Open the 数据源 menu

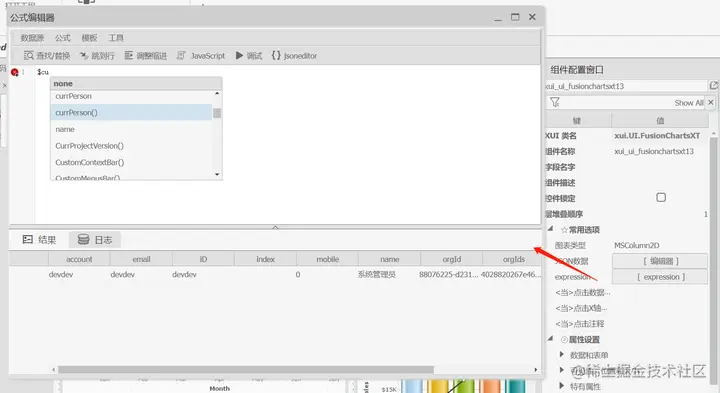pos(32,38)
